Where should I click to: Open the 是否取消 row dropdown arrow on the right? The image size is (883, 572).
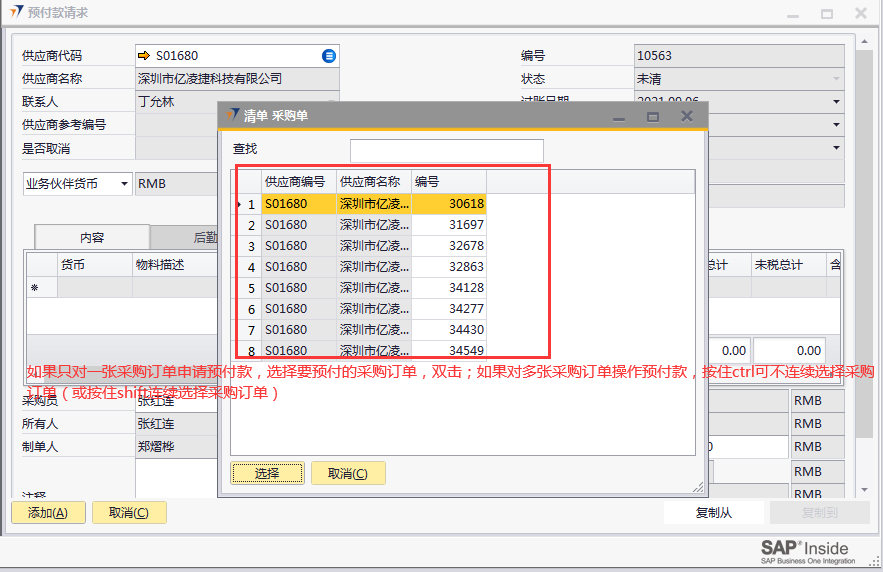pos(835,147)
